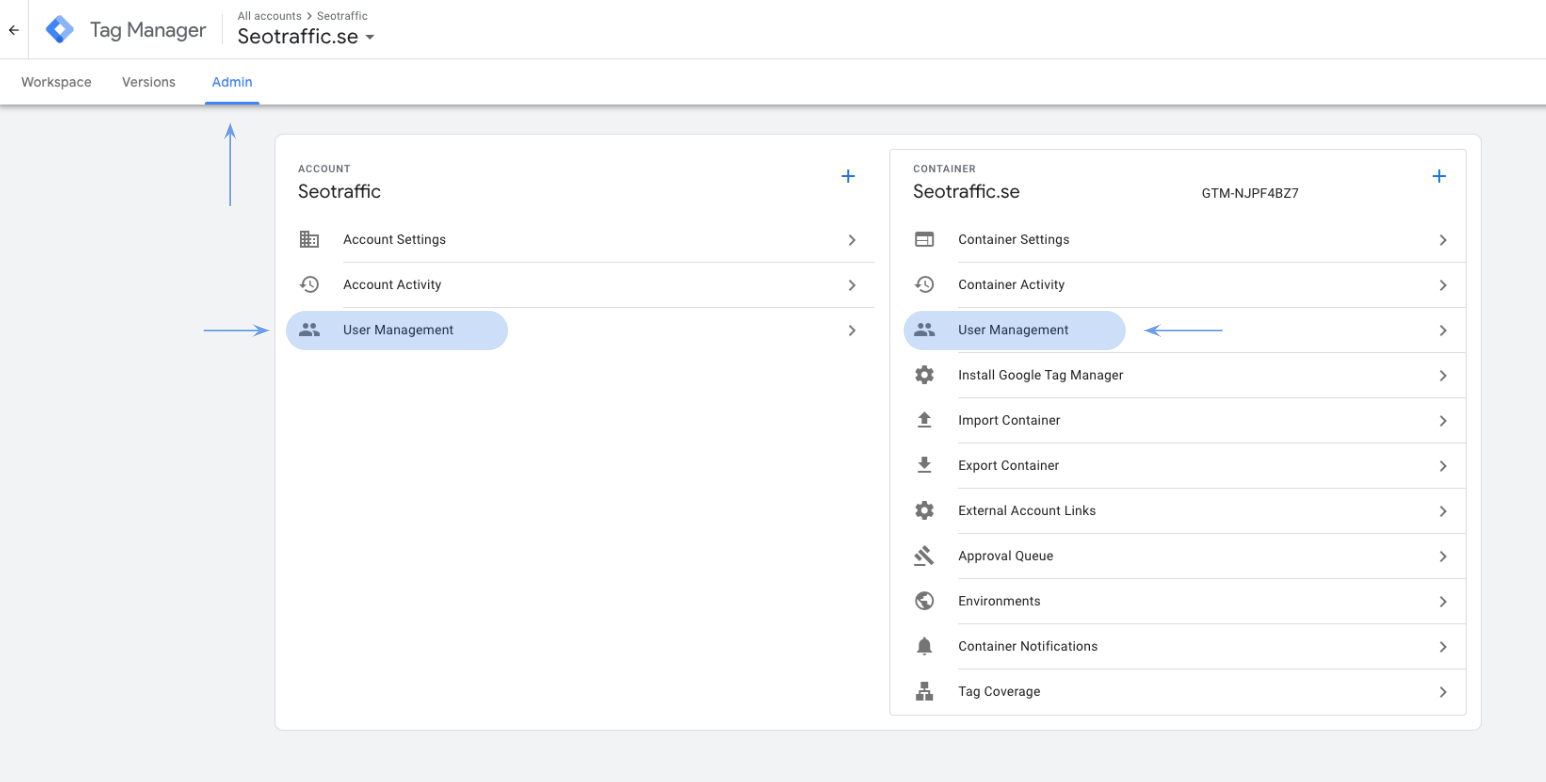Image resolution: width=1546 pixels, height=782 pixels.
Task: Open Environments
Action: [x=999, y=601]
